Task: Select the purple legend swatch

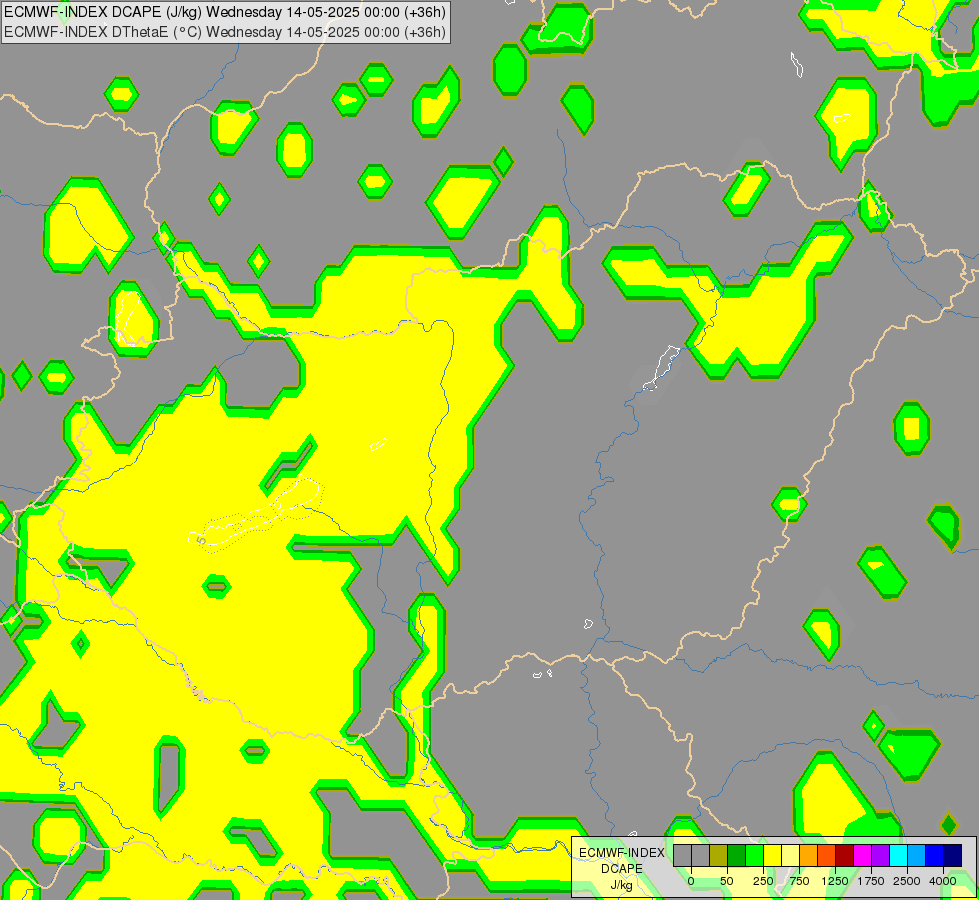Action: 880,856
